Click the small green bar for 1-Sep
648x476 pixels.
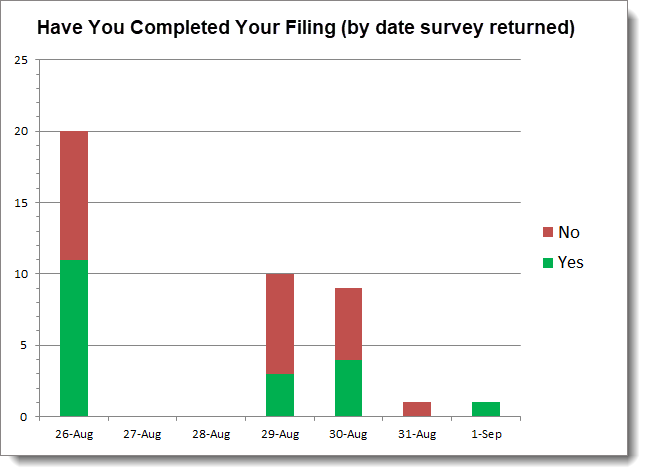coord(486,409)
